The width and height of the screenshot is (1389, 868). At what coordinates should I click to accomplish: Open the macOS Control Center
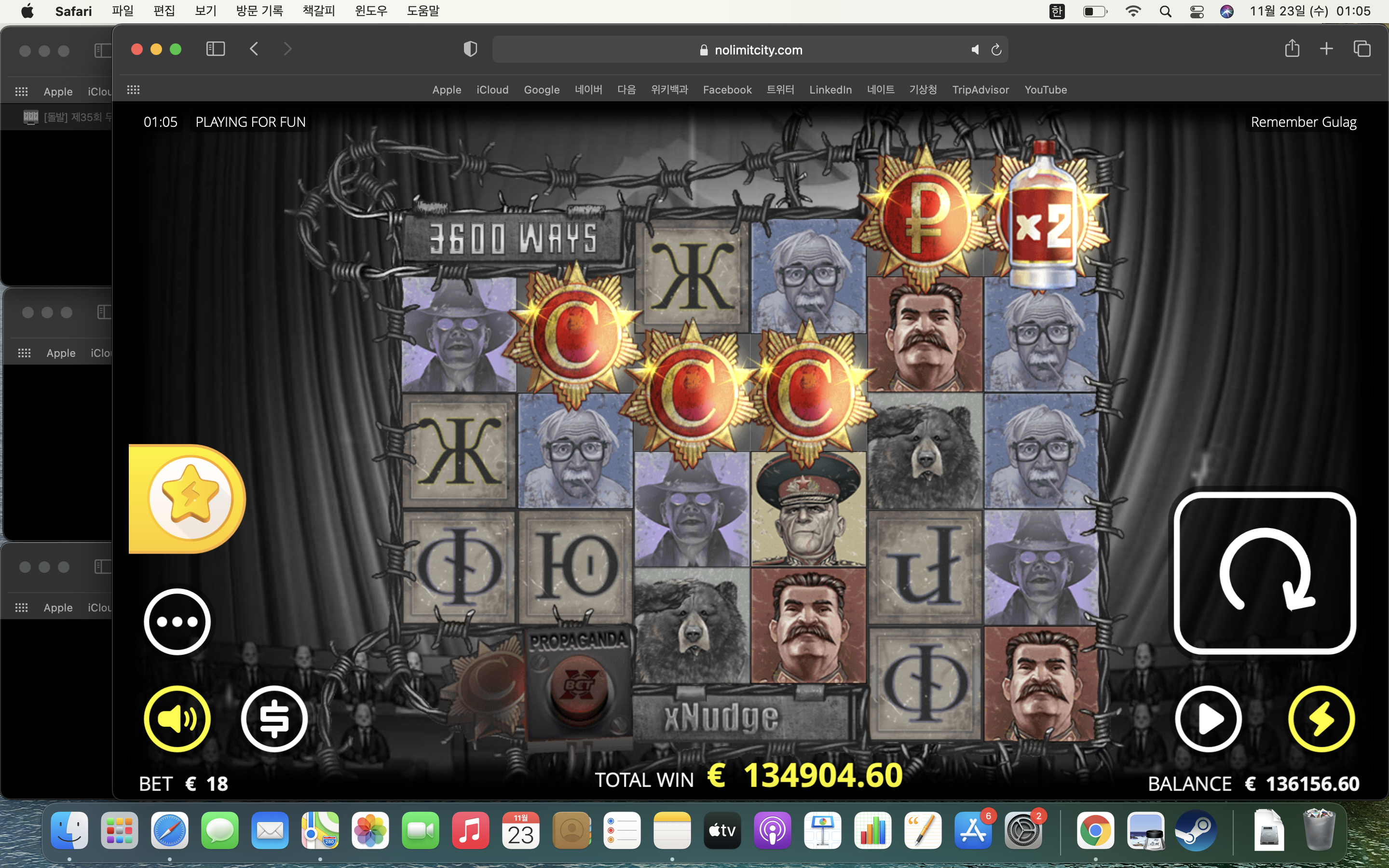1197,12
